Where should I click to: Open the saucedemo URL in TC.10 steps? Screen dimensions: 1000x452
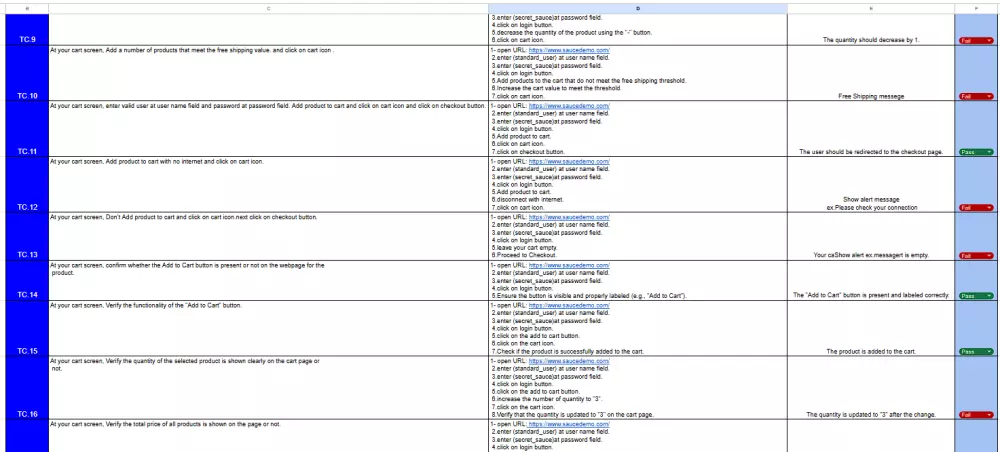point(569,50)
